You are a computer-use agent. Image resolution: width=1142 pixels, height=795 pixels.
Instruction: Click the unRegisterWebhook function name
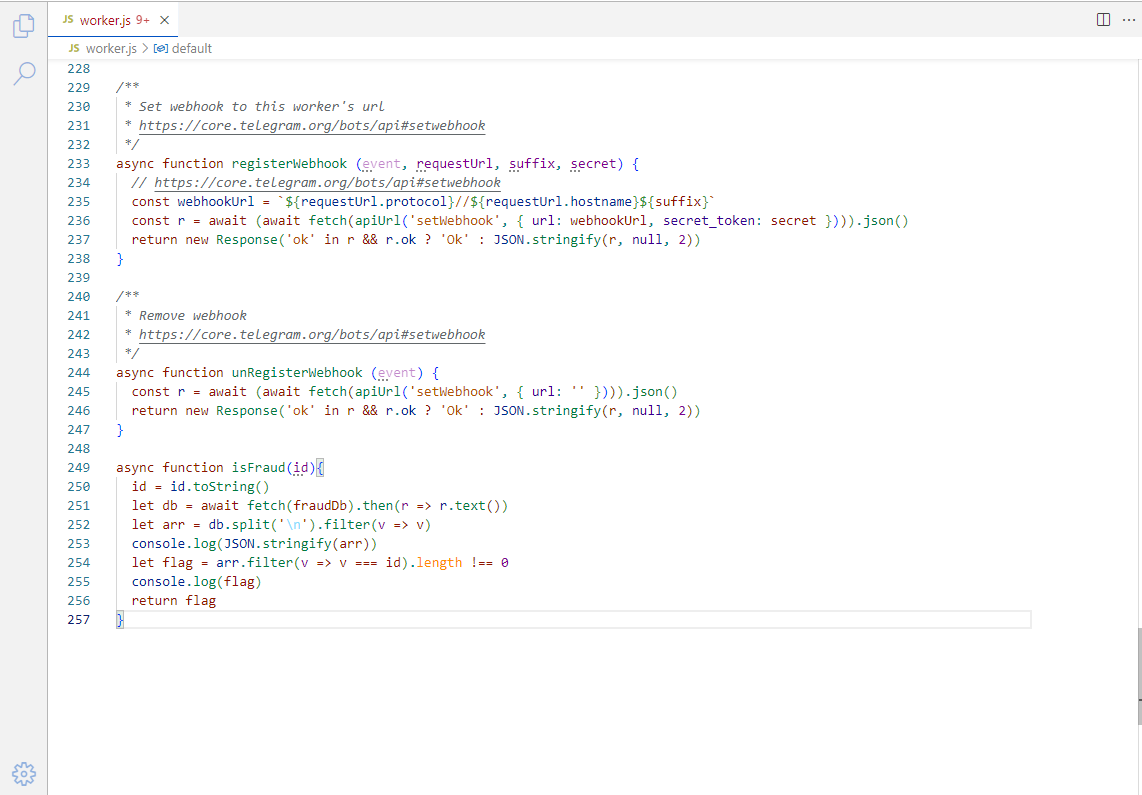297,372
